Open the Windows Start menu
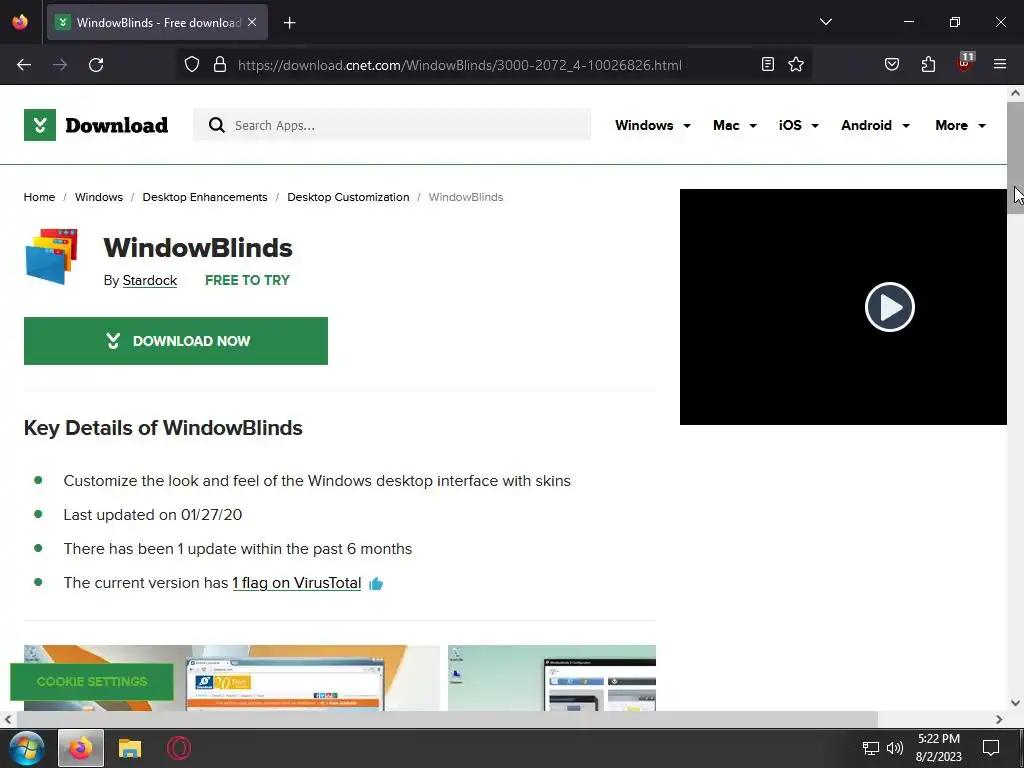The height and width of the screenshot is (768, 1024). click(x=27, y=748)
